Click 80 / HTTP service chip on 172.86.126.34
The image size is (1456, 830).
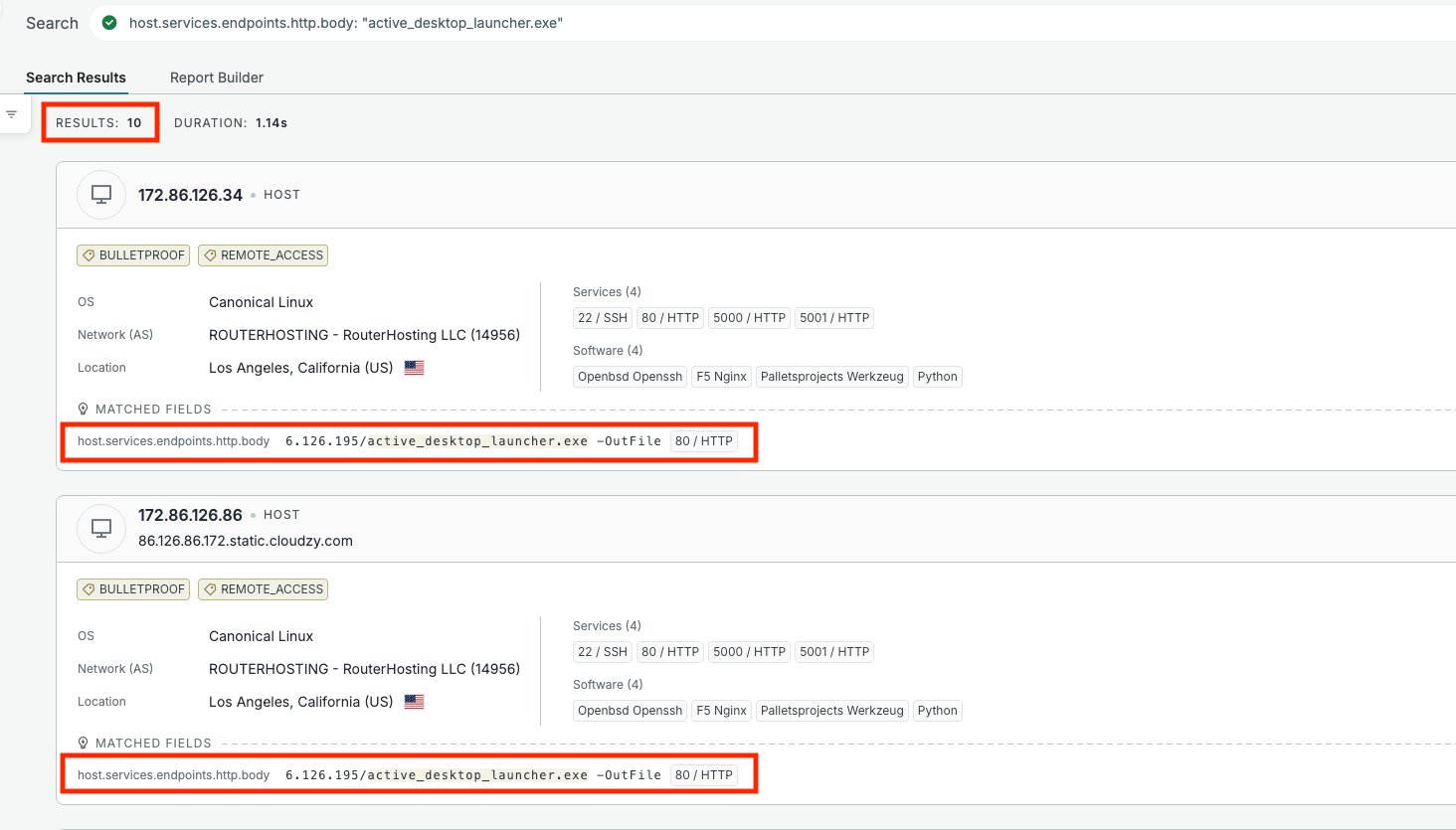[670, 318]
